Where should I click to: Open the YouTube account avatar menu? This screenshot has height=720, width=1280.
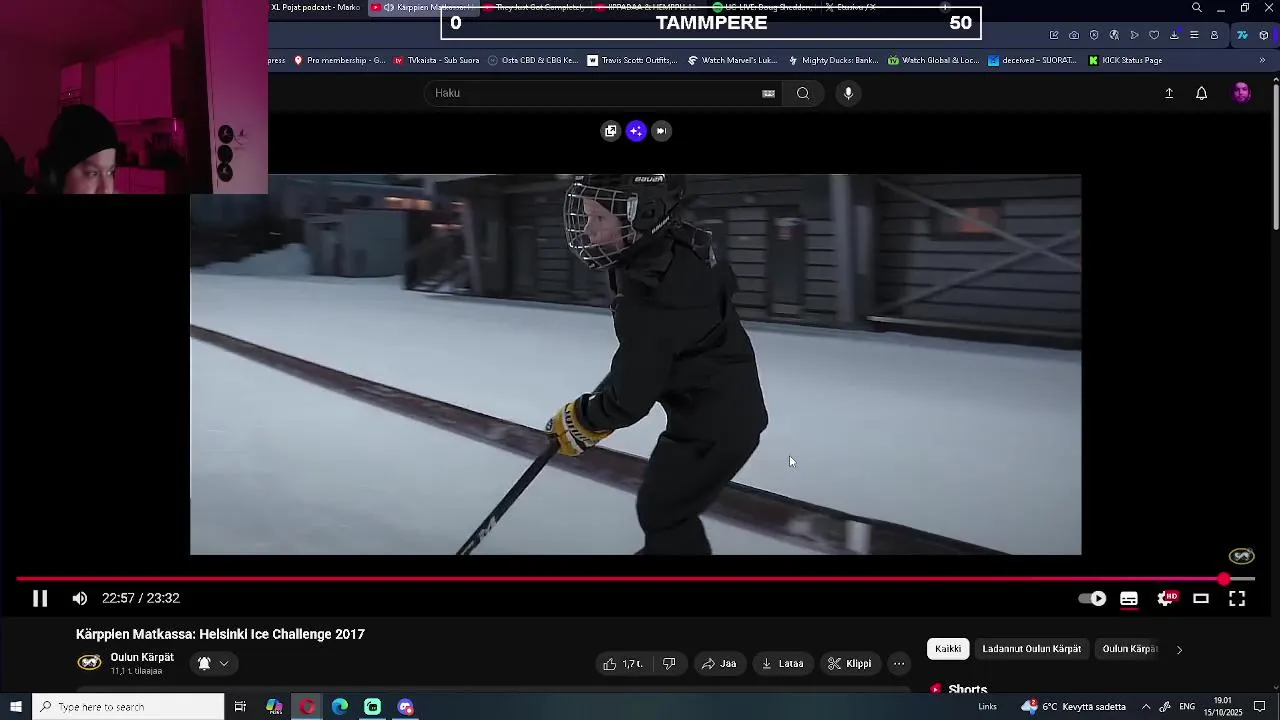(x=1241, y=93)
